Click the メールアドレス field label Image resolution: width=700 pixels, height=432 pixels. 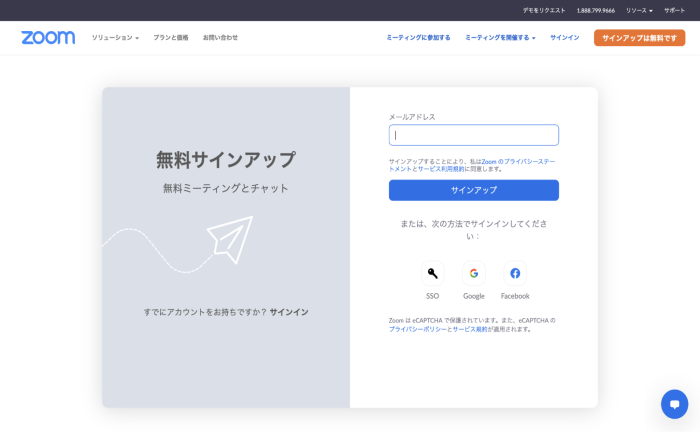pyautogui.click(x=412, y=117)
